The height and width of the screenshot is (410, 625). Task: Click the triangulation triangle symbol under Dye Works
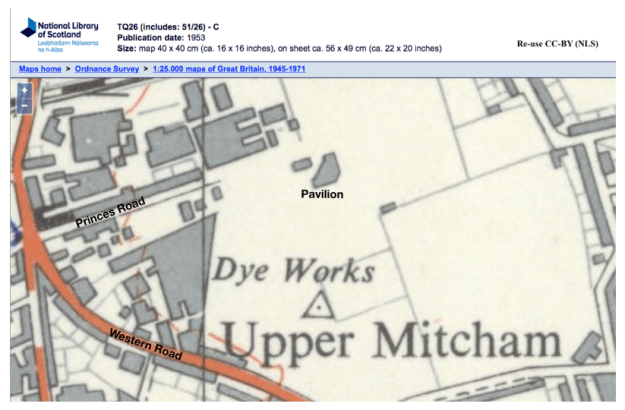319,305
